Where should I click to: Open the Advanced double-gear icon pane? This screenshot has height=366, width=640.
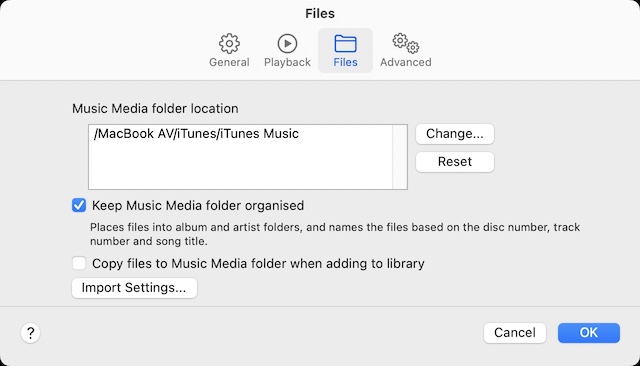pyautogui.click(x=406, y=43)
